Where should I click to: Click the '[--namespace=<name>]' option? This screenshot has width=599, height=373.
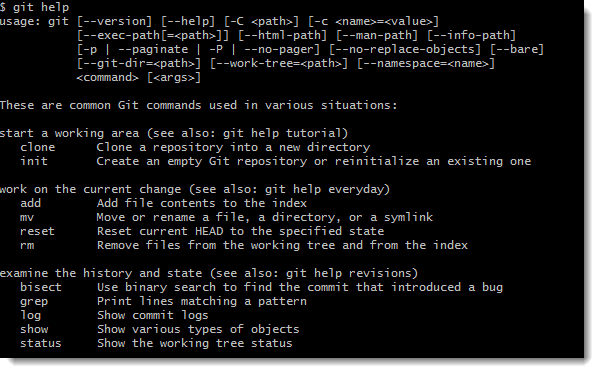tap(426, 63)
